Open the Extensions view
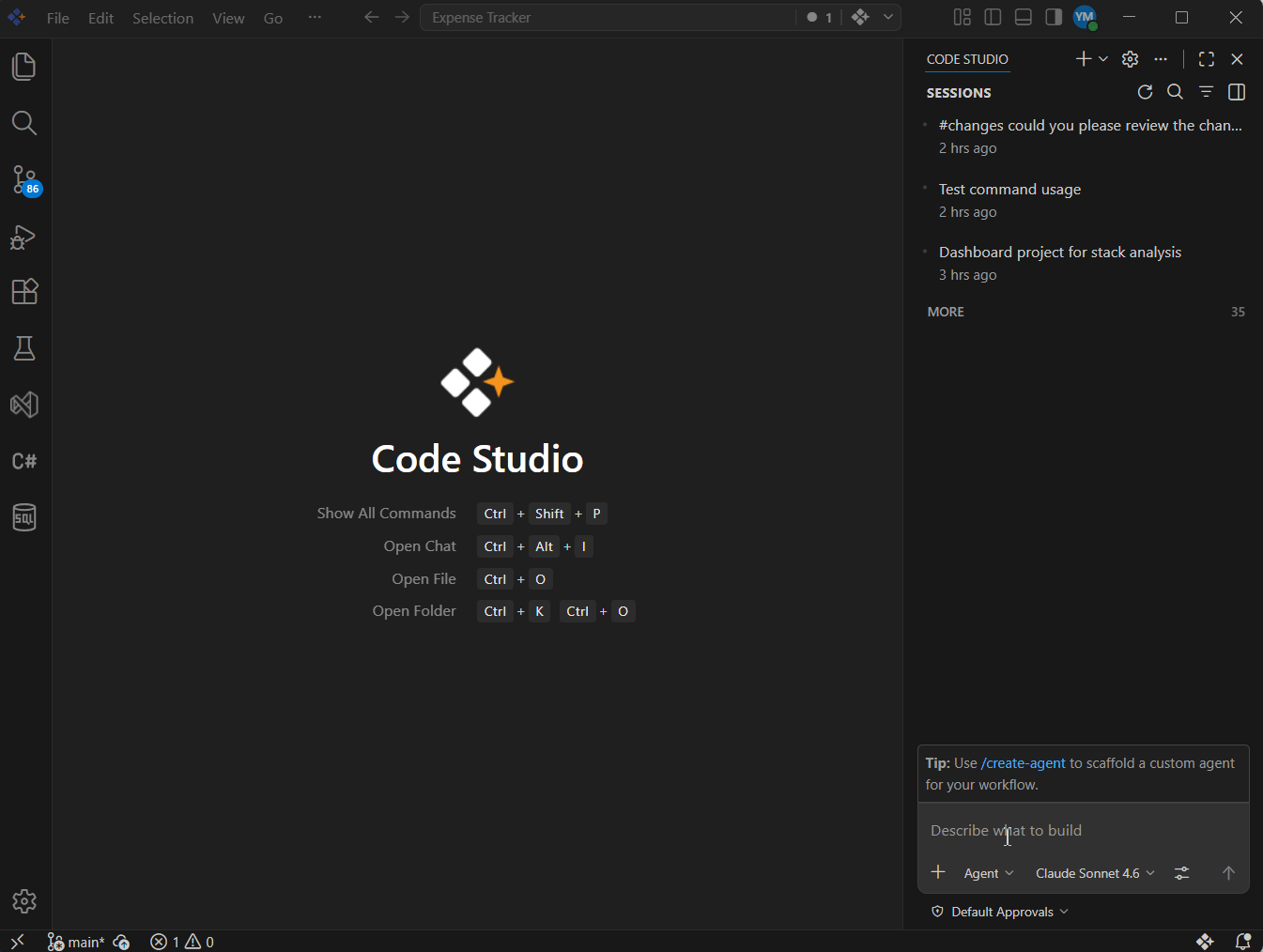 click(24, 292)
